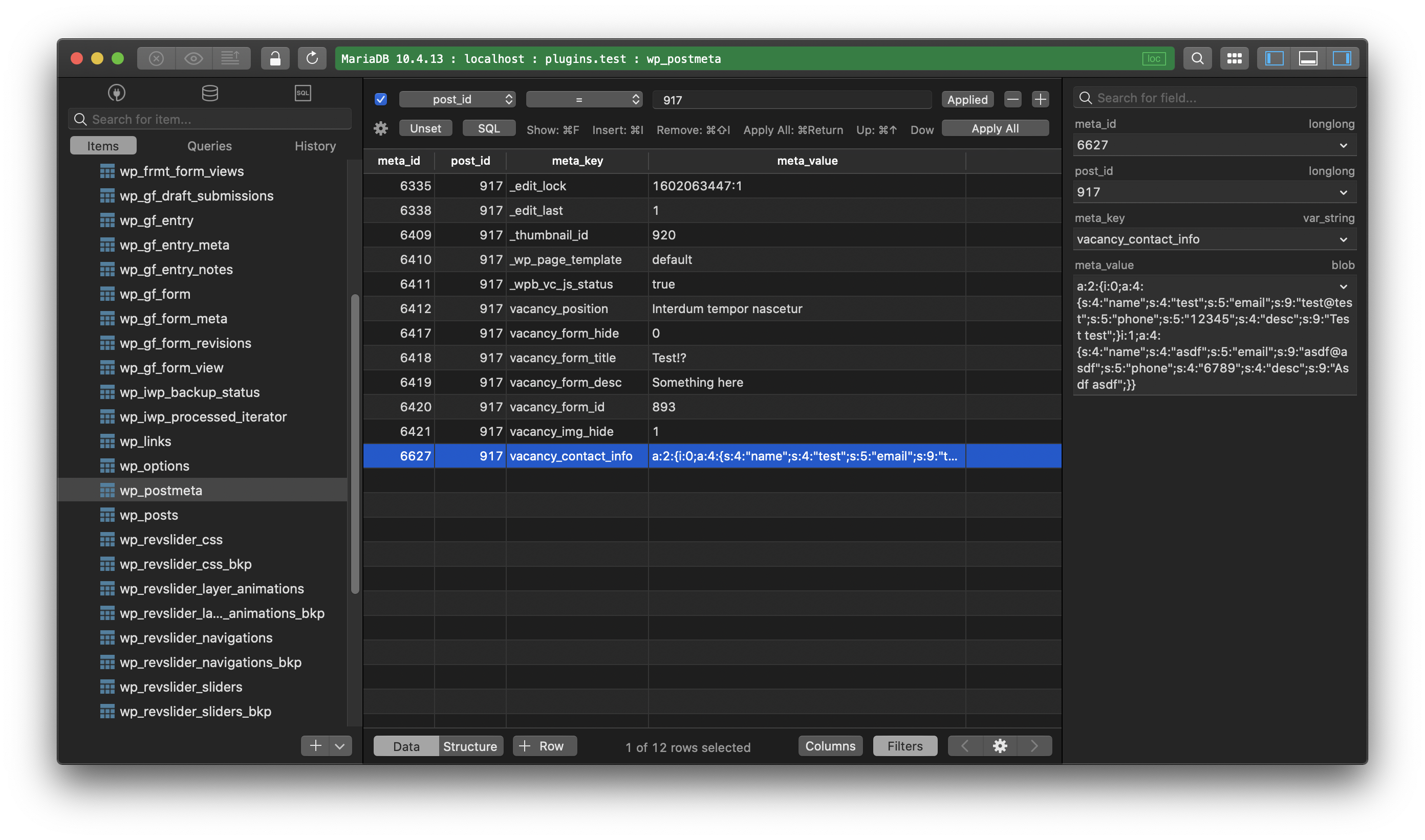Remove filter with minus button

click(x=1012, y=99)
